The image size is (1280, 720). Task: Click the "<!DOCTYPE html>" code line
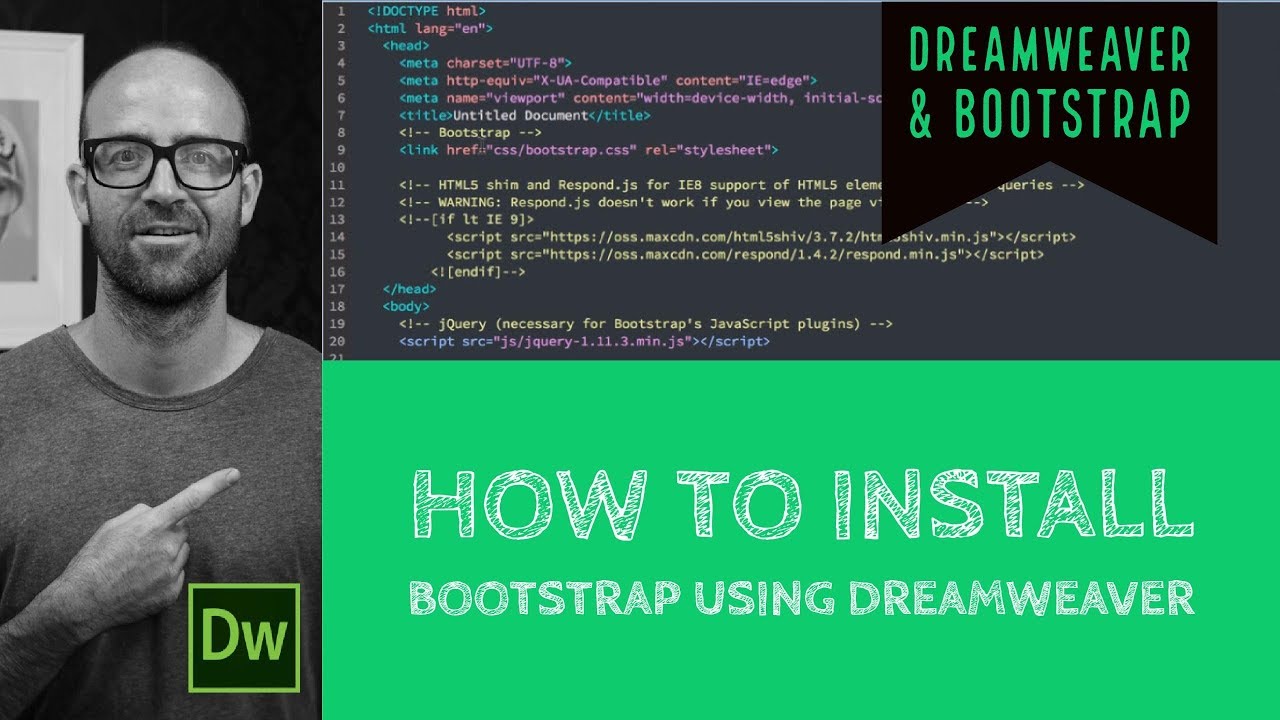pos(427,10)
